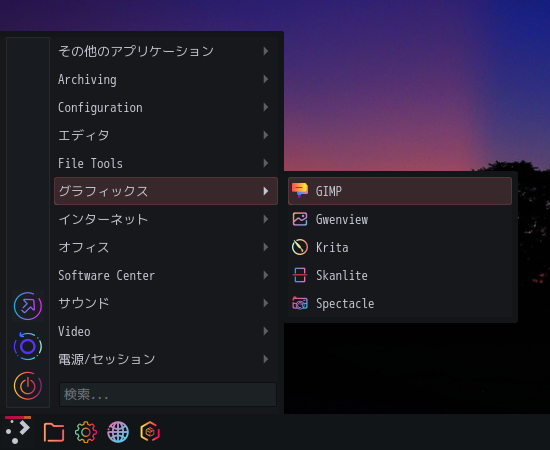Open the Video category
The height and width of the screenshot is (450, 550).
pos(166,331)
